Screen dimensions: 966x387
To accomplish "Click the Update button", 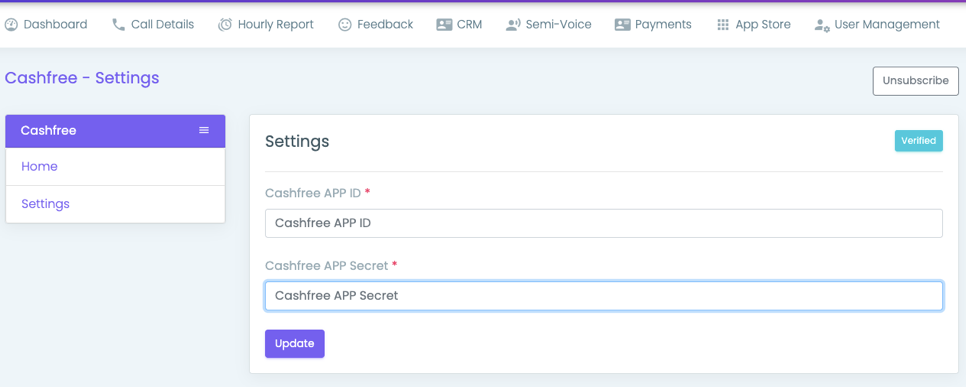I will 294,344.
